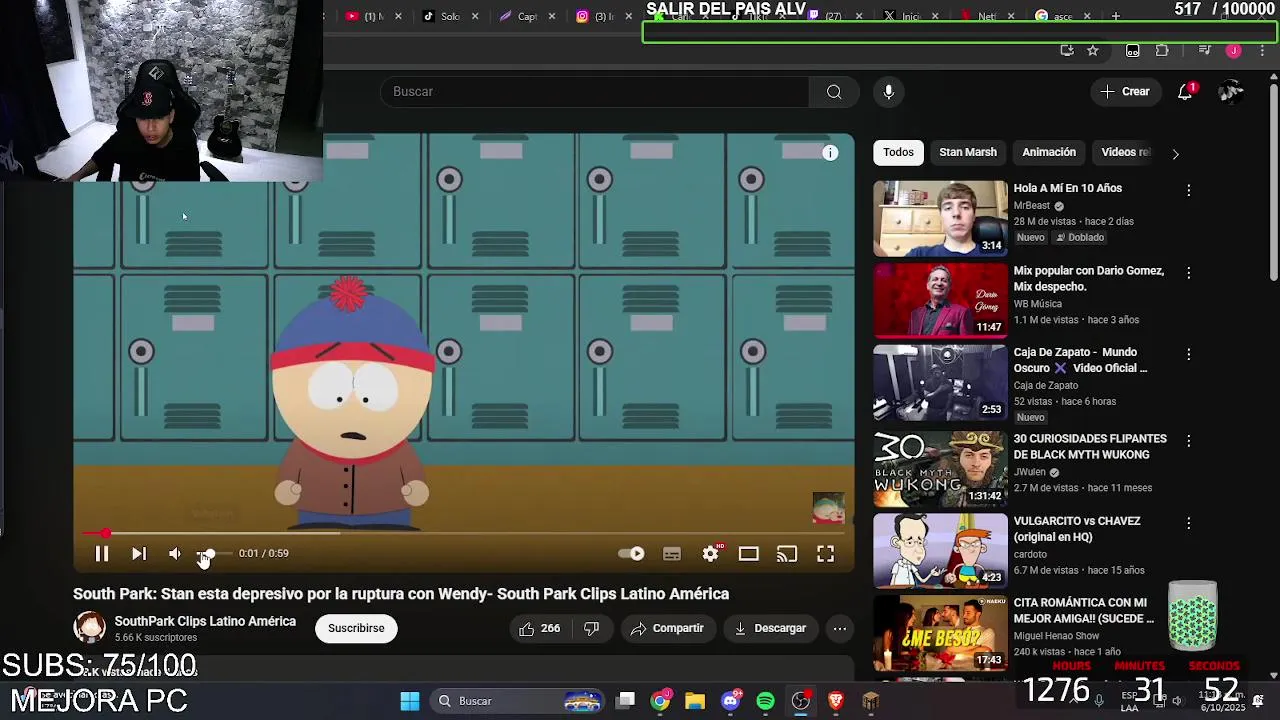Open Hola A Mí En 10 Años thumbnail
This screenshot has width=1280, height=720.
[940, 218]
